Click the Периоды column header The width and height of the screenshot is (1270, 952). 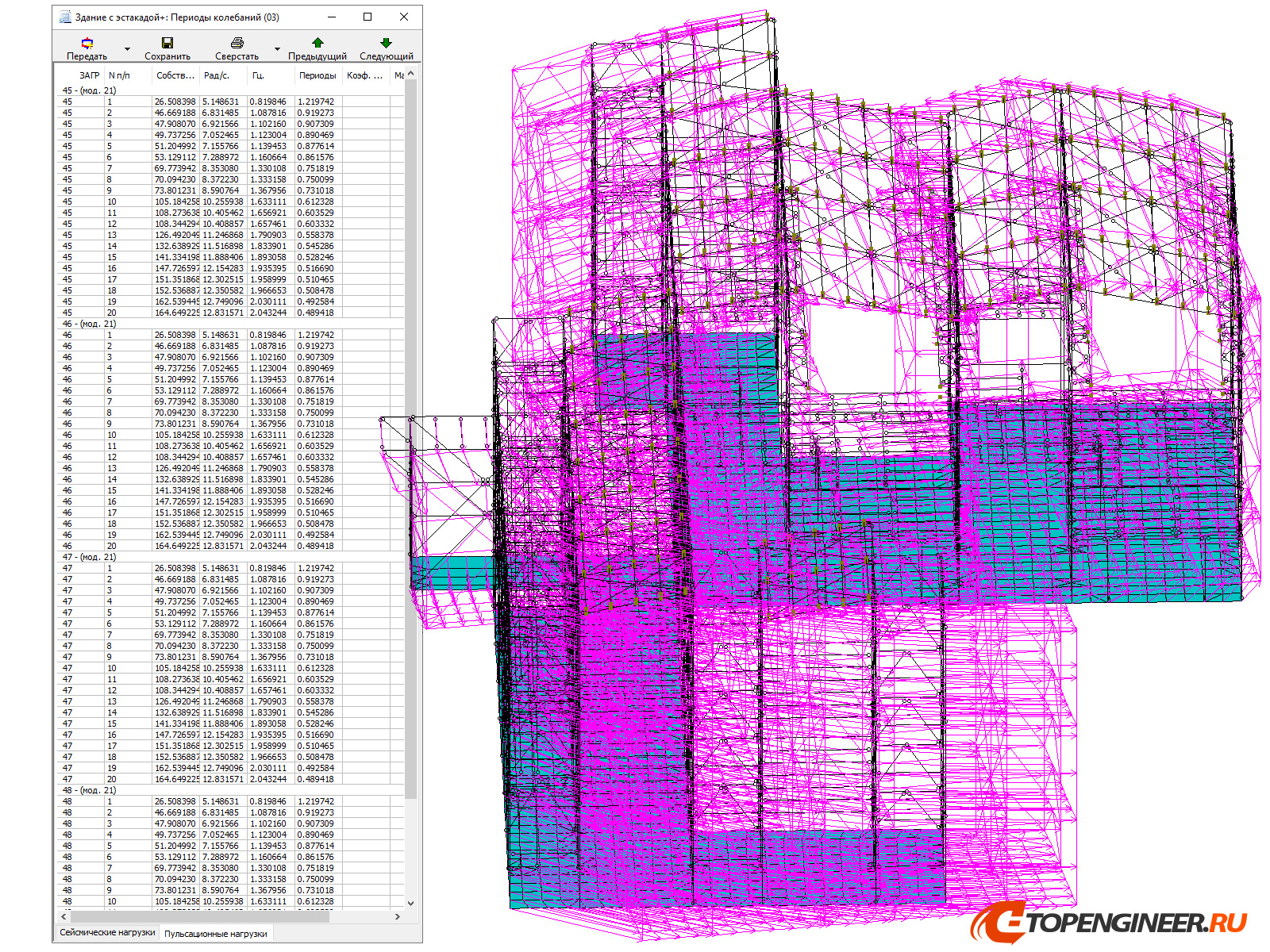coord(317,75)
